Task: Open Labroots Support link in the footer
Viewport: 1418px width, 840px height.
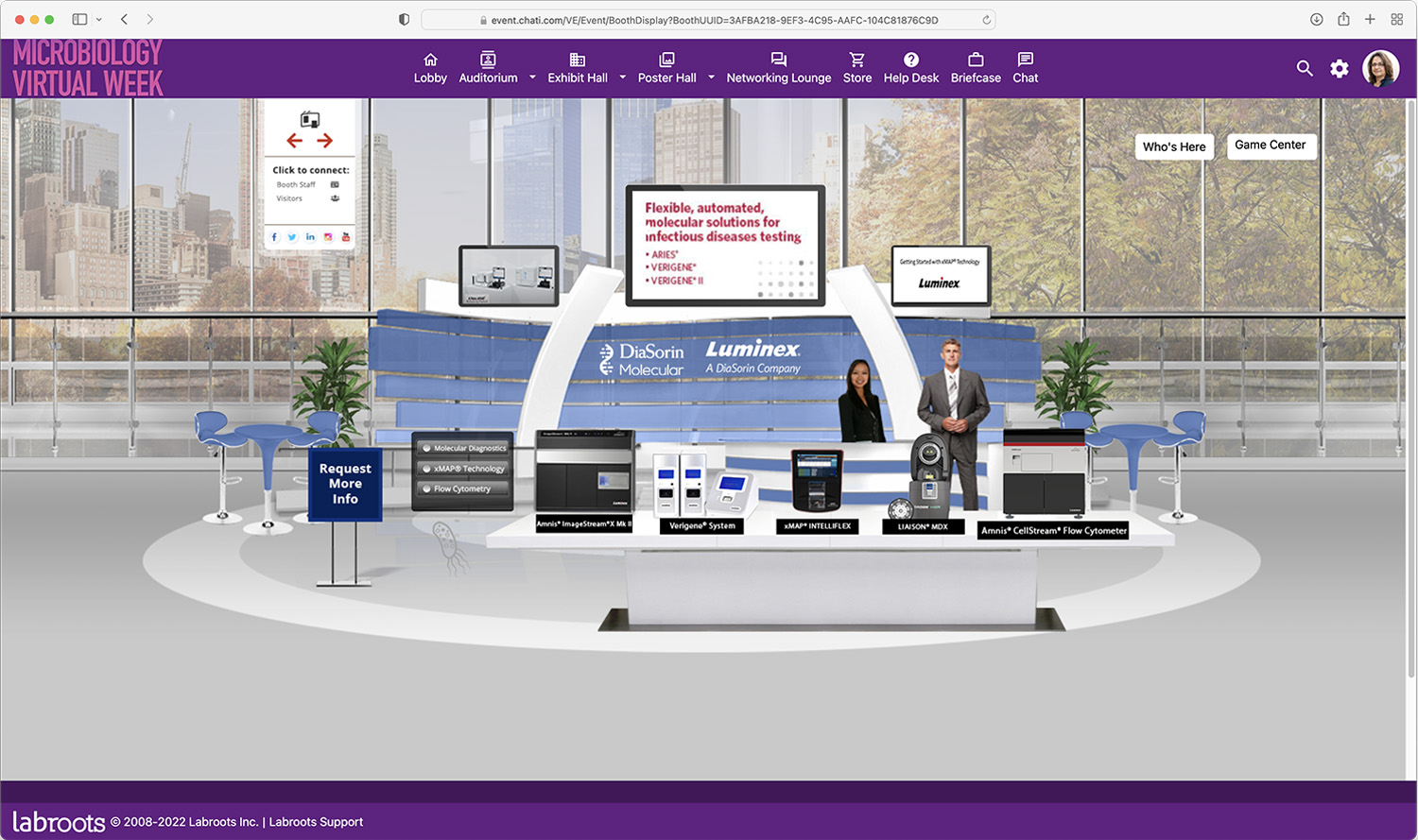Action: pyautogui.click(x=316, y=822)
